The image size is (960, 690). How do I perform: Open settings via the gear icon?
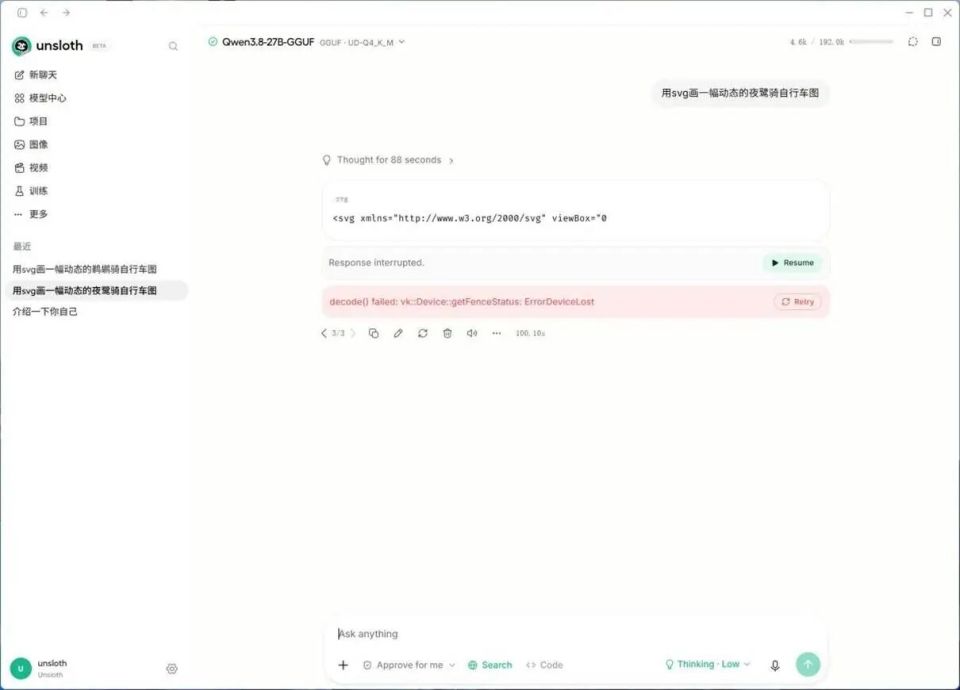pos(172,669)
